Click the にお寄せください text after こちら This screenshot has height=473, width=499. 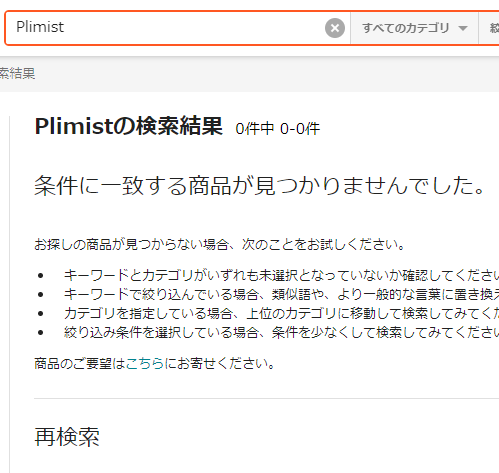pos(220,363)
